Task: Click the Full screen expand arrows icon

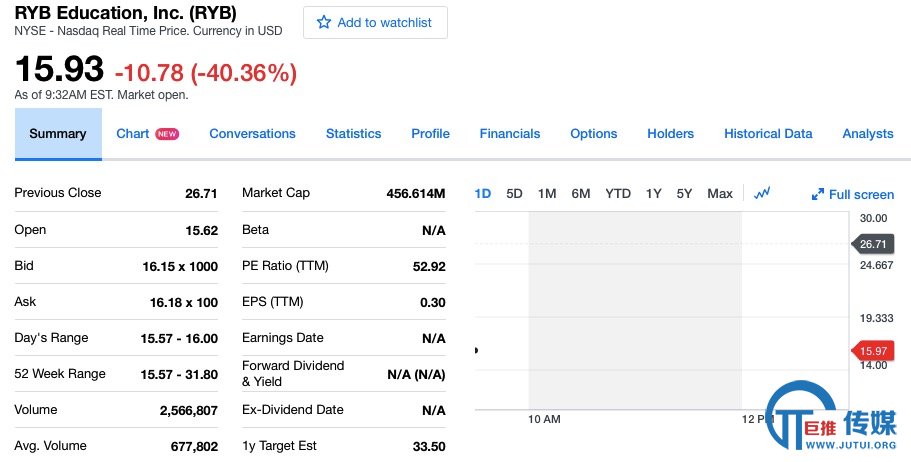Action: pos(817,194)
